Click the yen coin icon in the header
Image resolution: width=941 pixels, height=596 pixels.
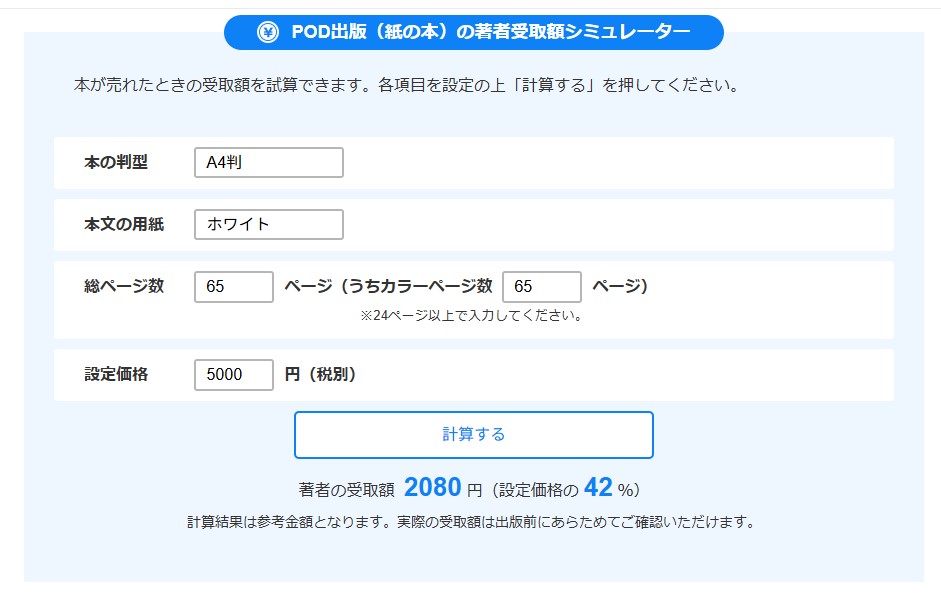click(x=268, y=33)
